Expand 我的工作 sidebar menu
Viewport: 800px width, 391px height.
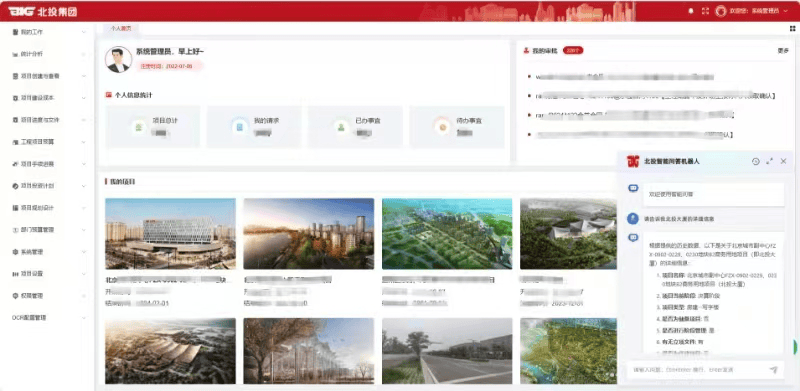click(48, 32)
